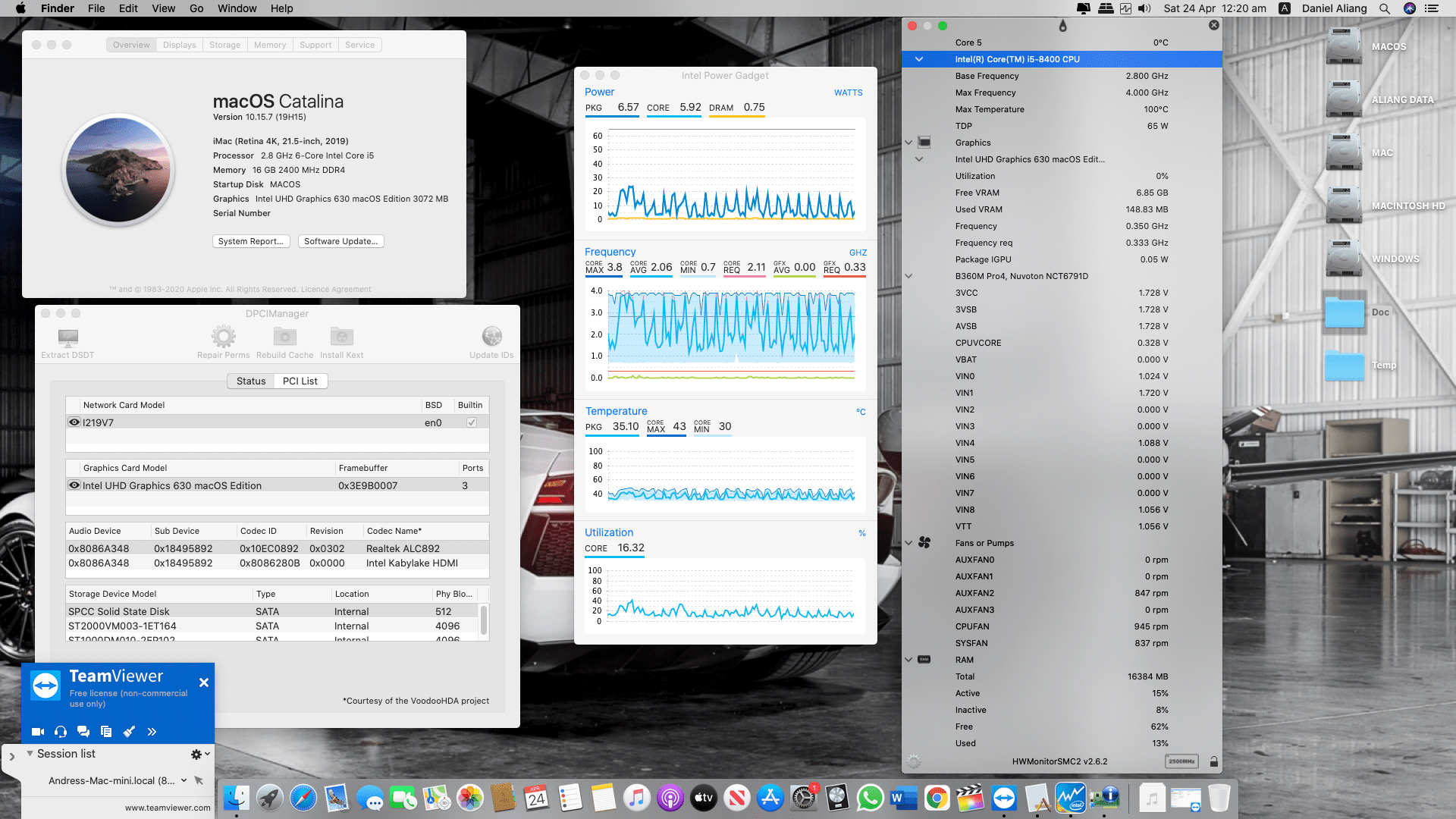
Task: Collapse the Intel(R) Core i5-8400 CPU group
Action: pos(919,59)
